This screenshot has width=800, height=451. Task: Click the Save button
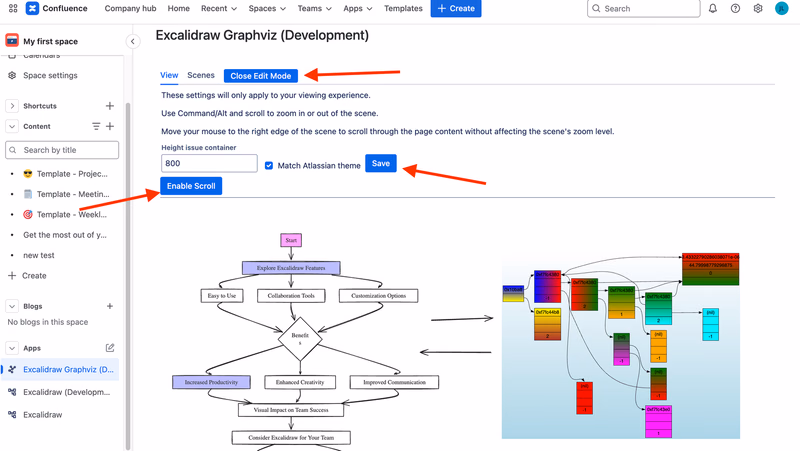point(381,163)
